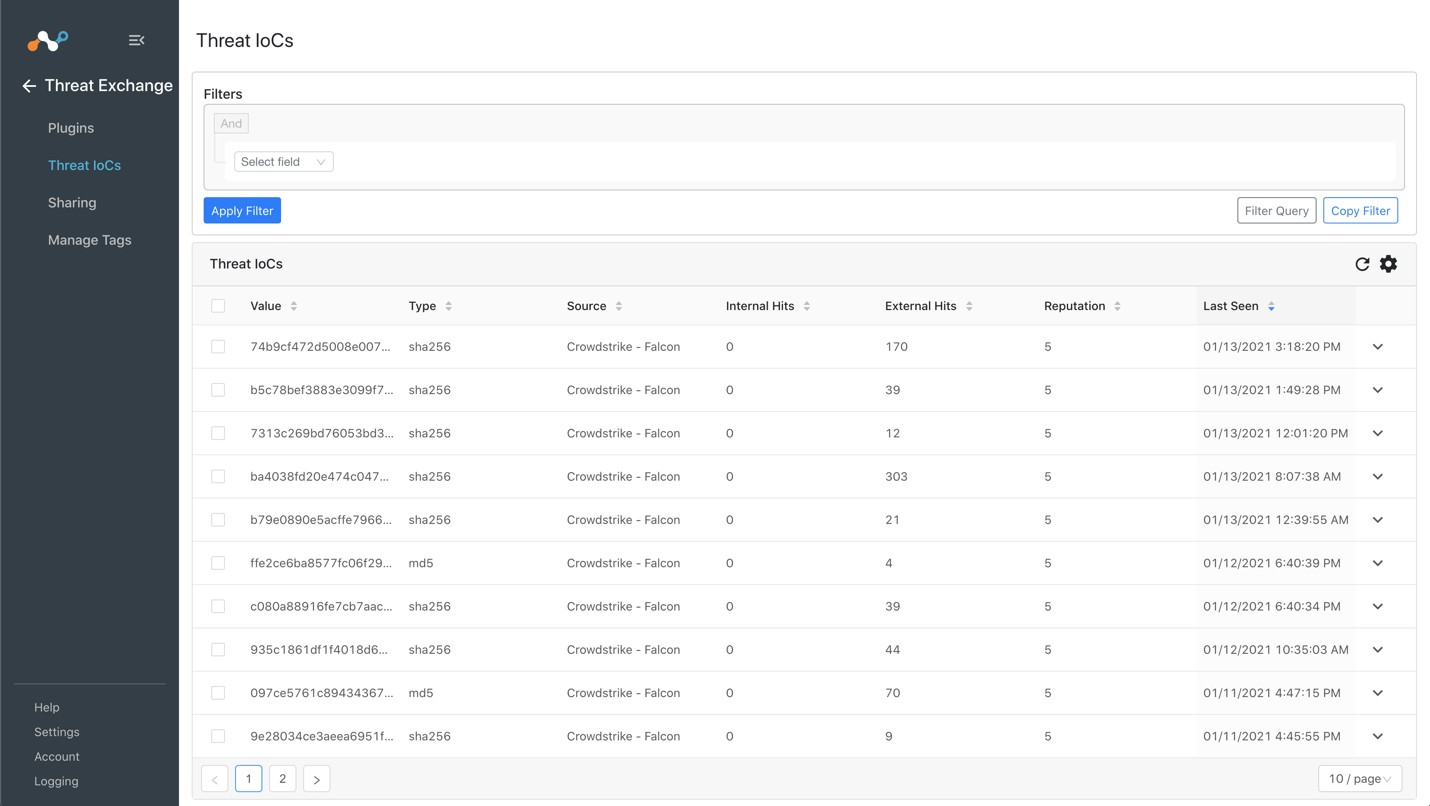Expand row ba4038fd20e474c047 details

coord(1378,477)
